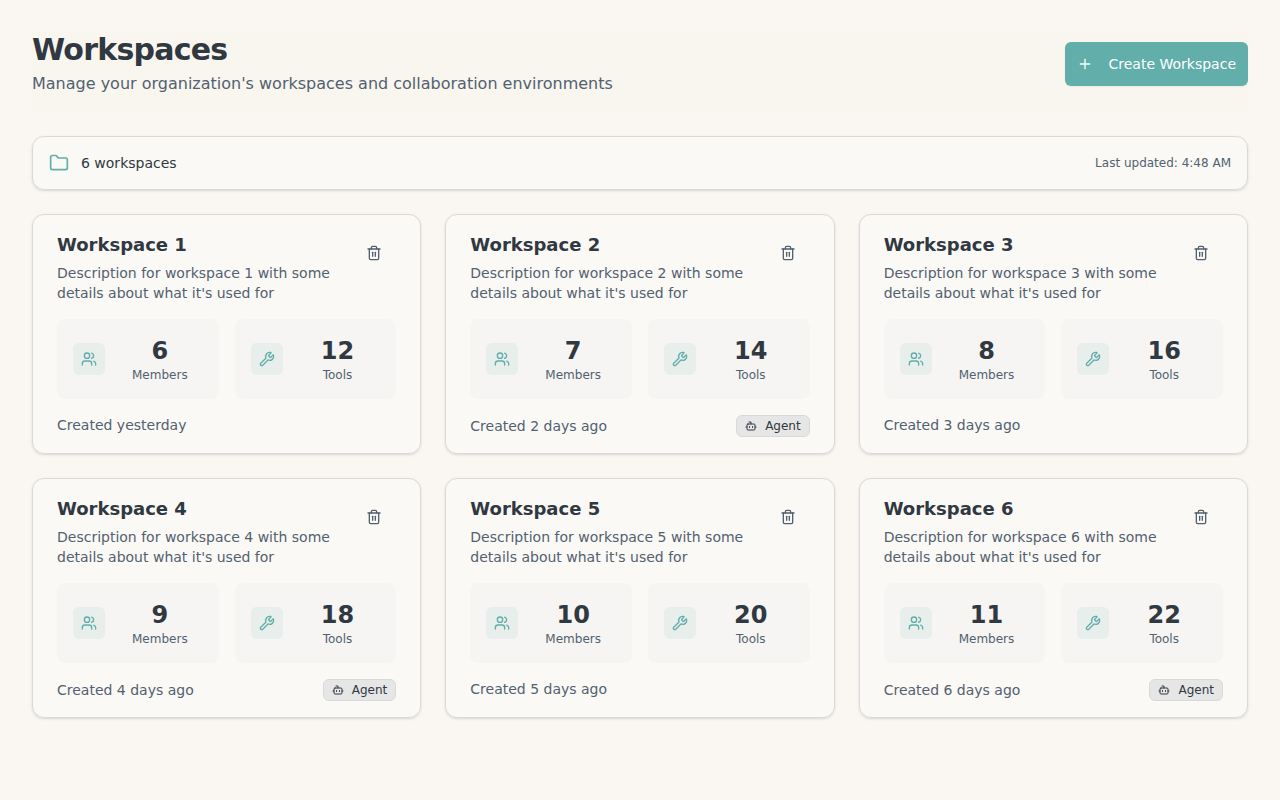The image size is (1280, 800).
Task: Click the Tools wrench icon on Workspace 5
Action: [680, 622]
